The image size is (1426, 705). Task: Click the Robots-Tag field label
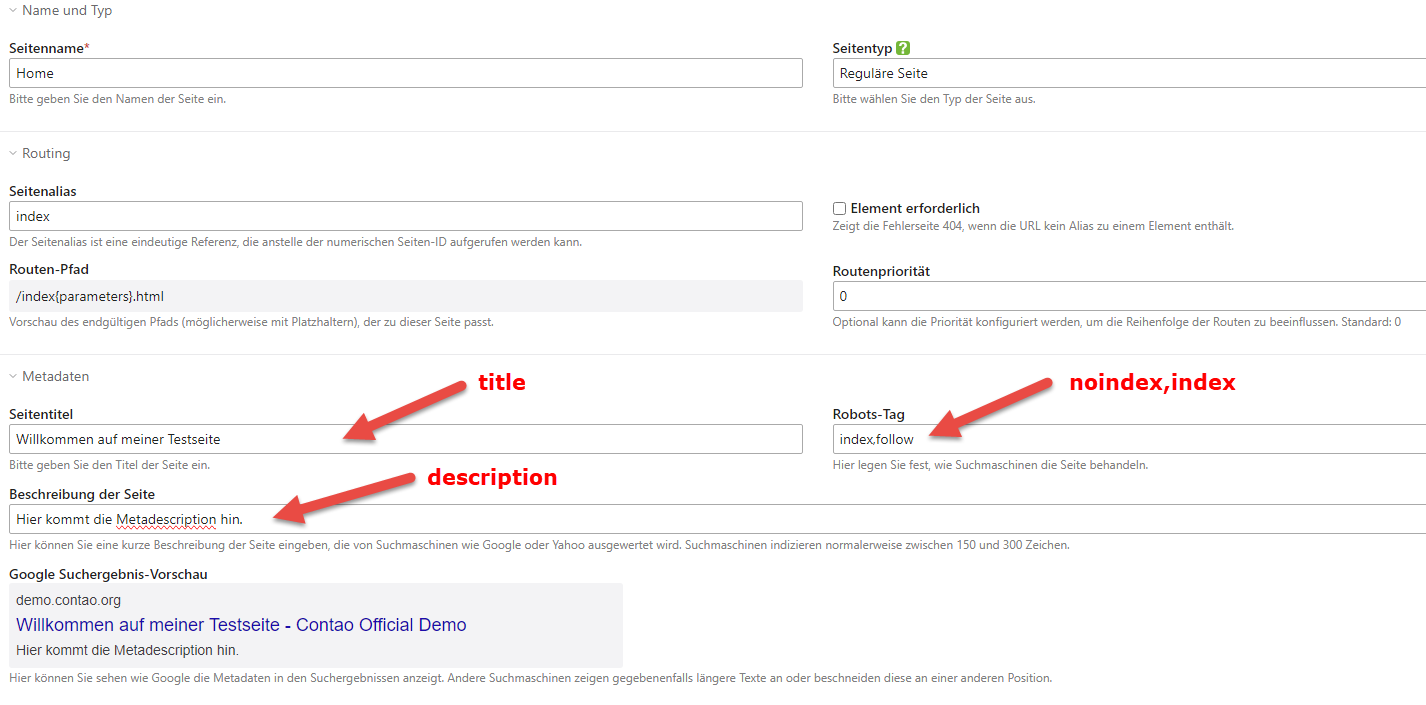(x=867, y=414)
